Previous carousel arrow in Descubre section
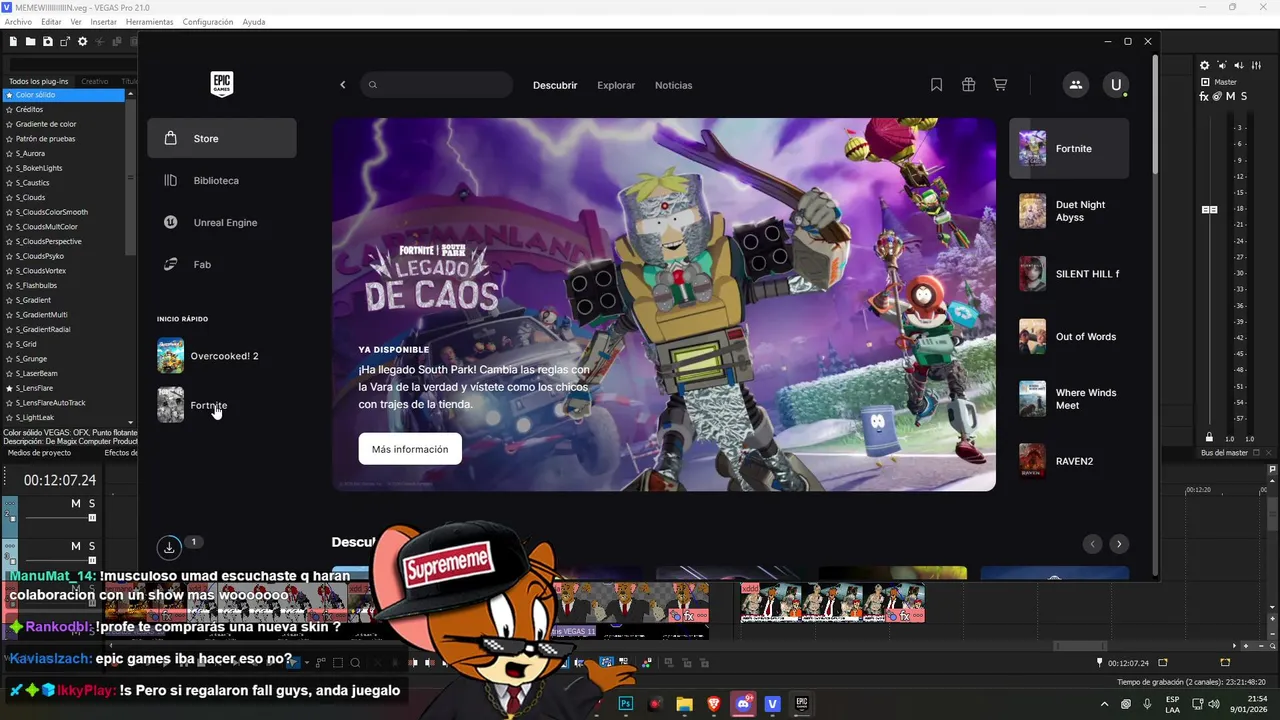Screen dimensions: 1280x720 1092,544
